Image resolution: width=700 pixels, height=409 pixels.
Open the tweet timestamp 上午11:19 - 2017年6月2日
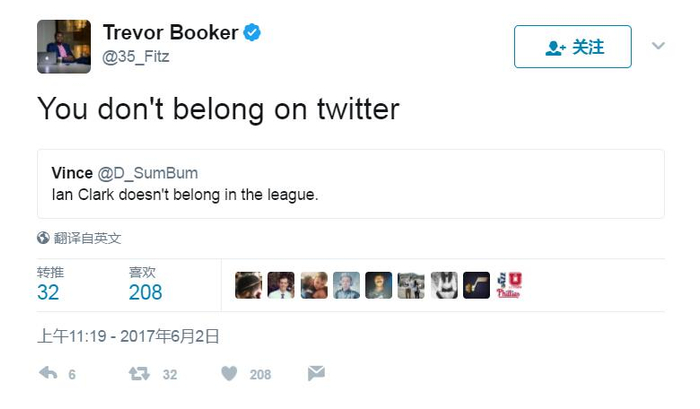pyautogui.click(x=128, y=336)
